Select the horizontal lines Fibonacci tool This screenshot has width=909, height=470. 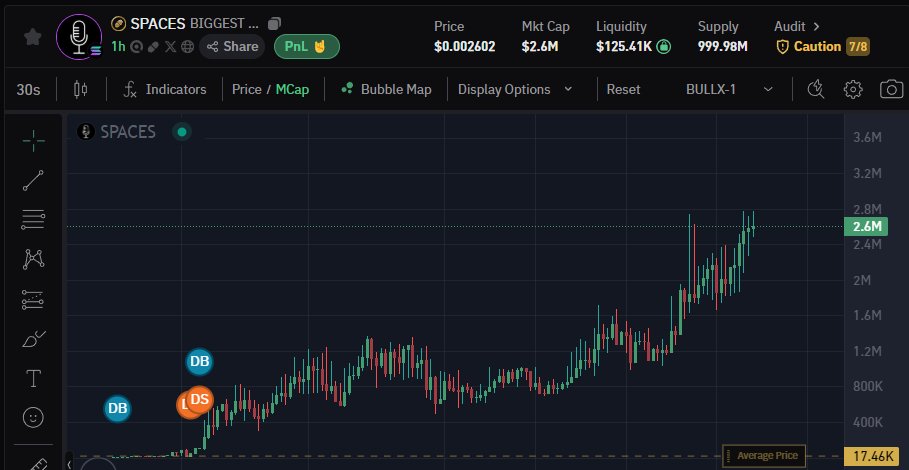[x=33, y=220]
